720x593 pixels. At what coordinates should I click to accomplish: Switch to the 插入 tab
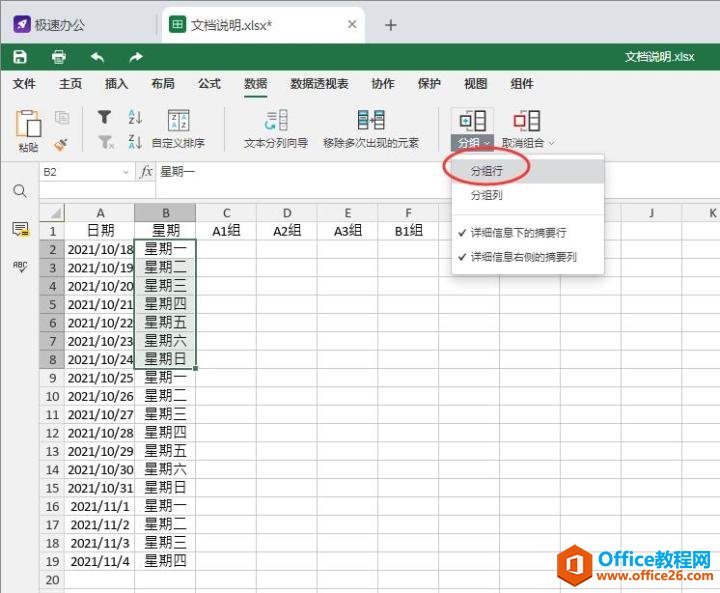pos(116,84)
